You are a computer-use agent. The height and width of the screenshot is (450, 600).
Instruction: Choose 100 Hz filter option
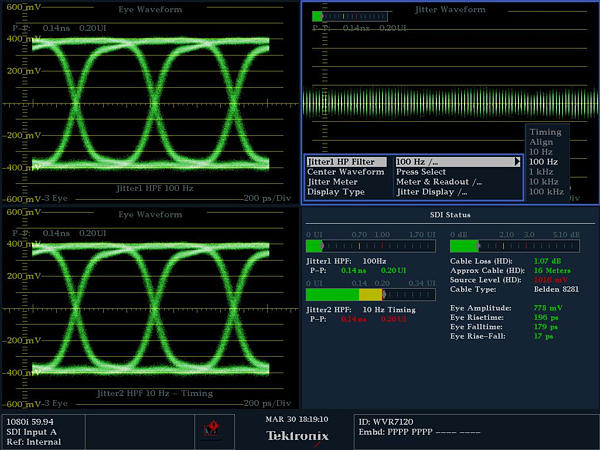[543, 161]
